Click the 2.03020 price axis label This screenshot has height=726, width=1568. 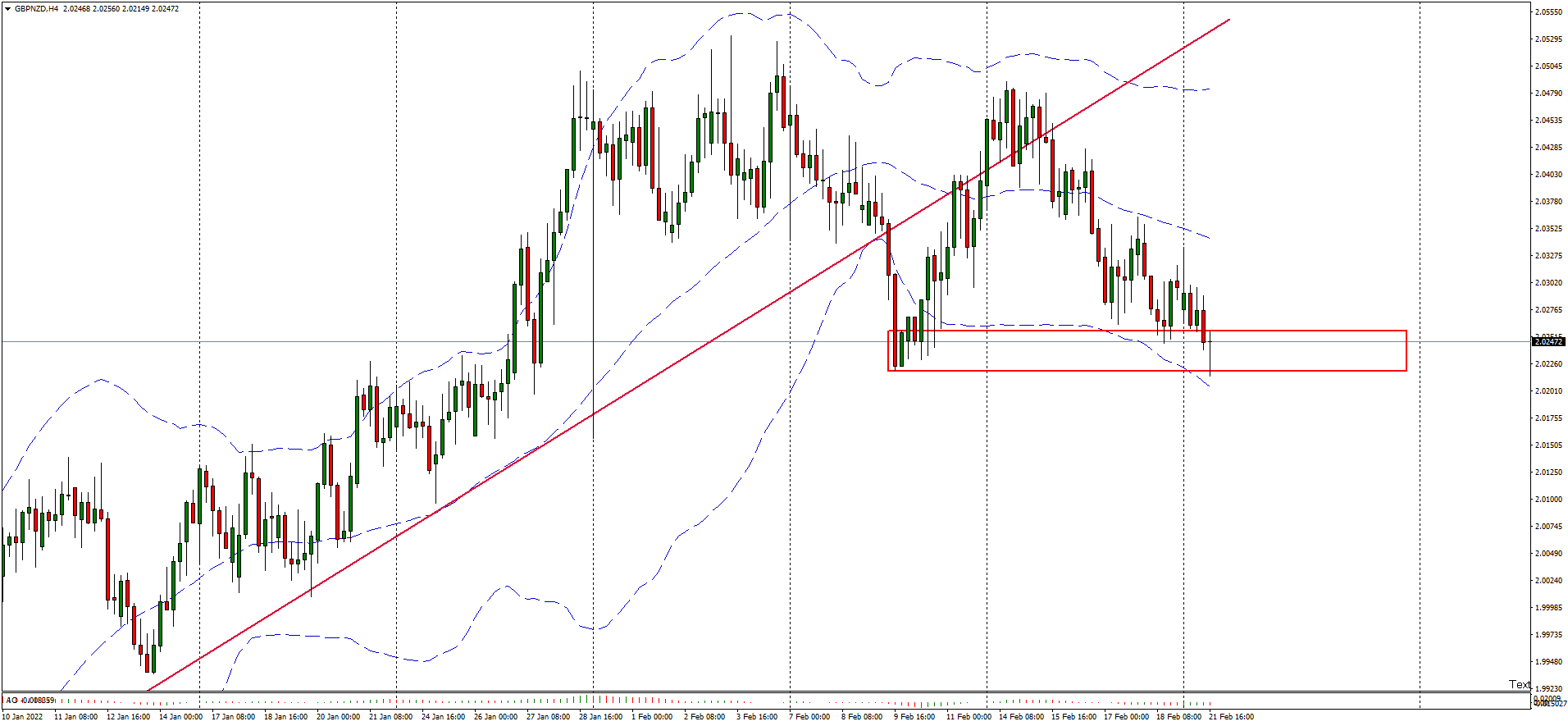1547,283
